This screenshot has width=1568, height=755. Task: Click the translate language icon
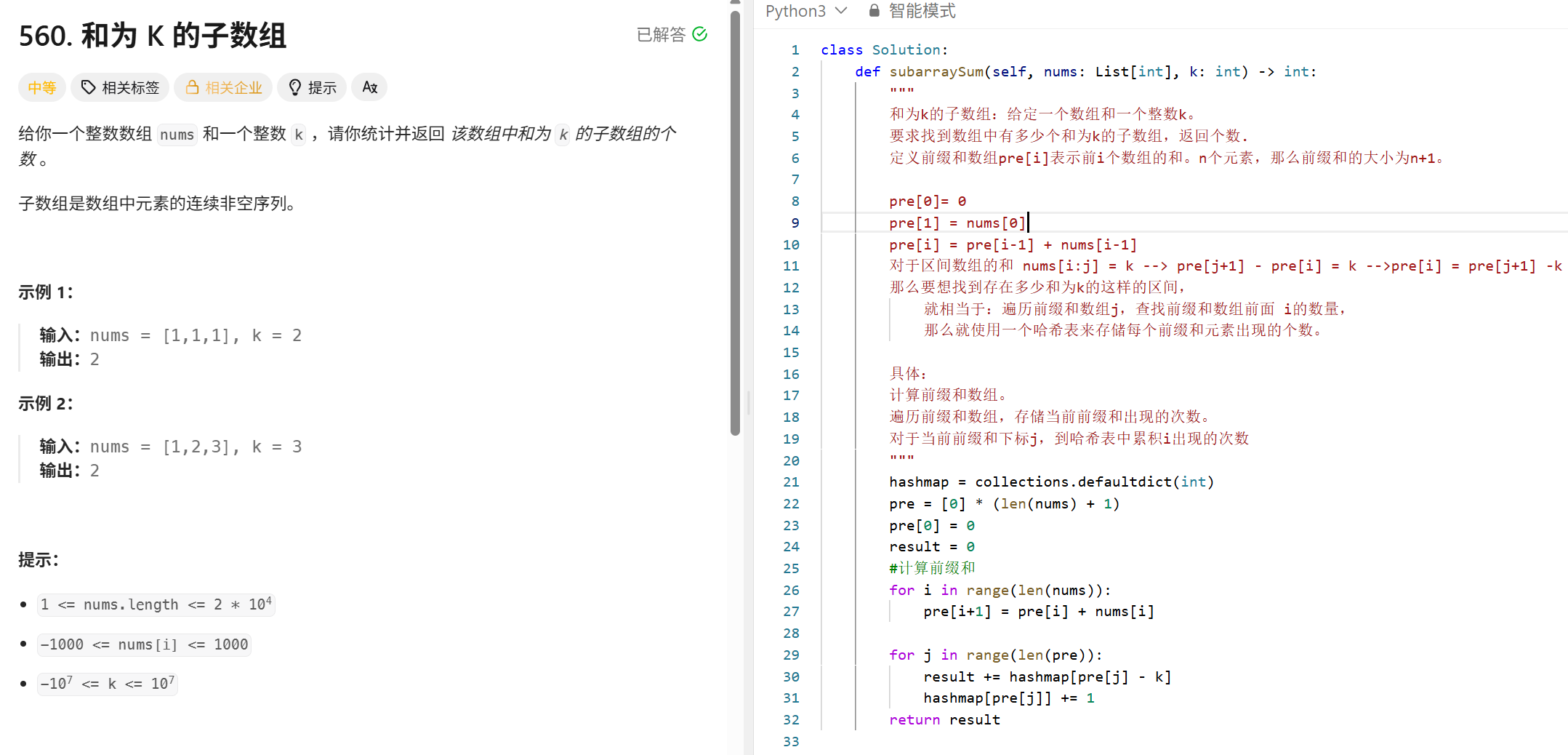tap(369, 87)
